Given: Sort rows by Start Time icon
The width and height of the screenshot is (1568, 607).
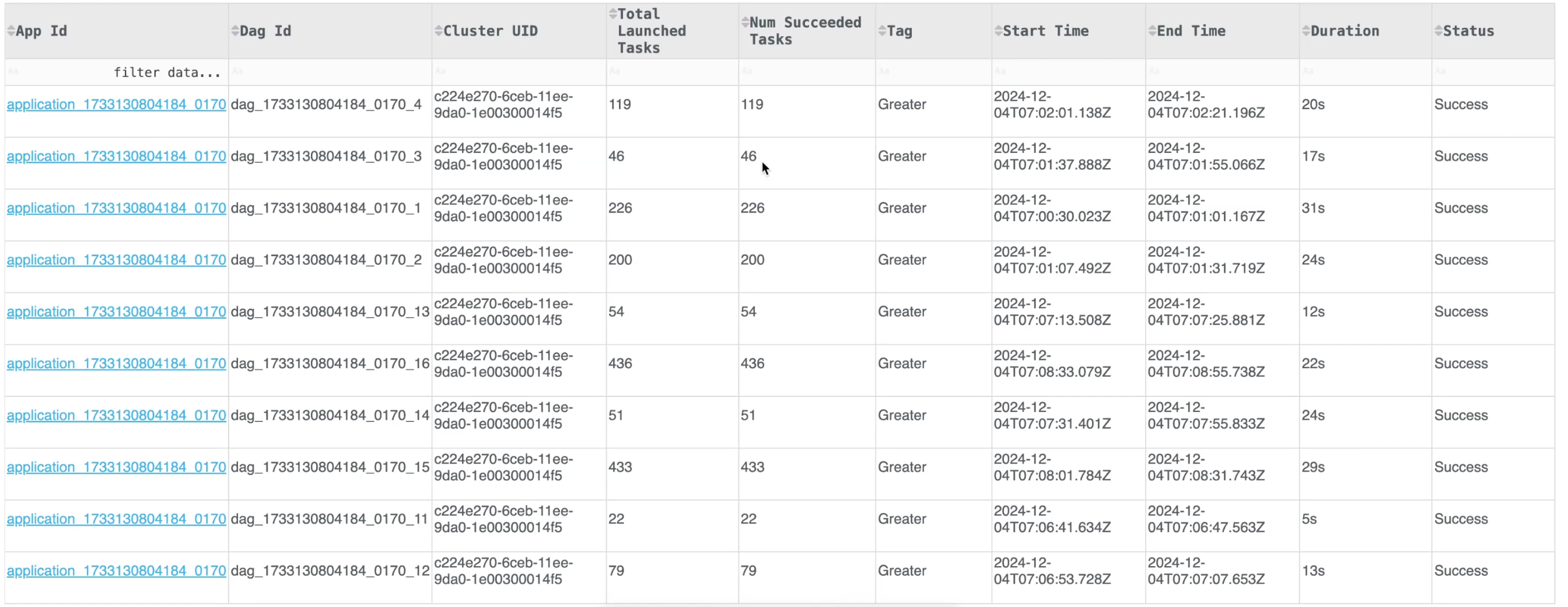Looking at the screenshot, I should (998, 31).
